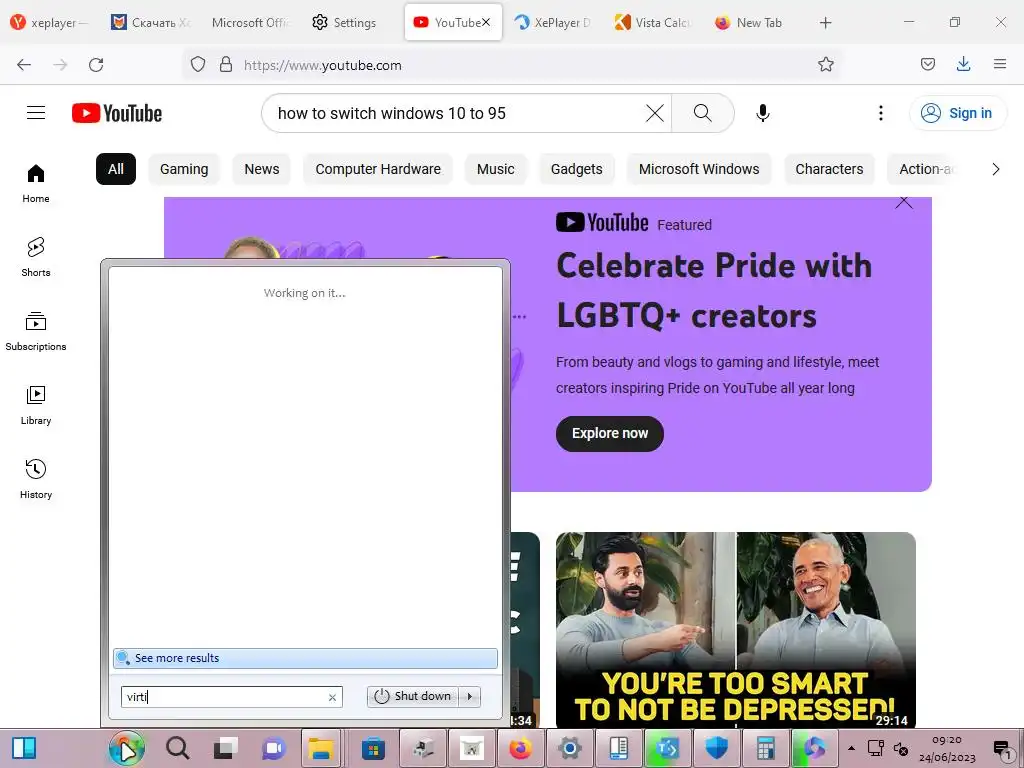1024x768 pixels.
Task: Select the Characters filter chip
Action: 829,169
